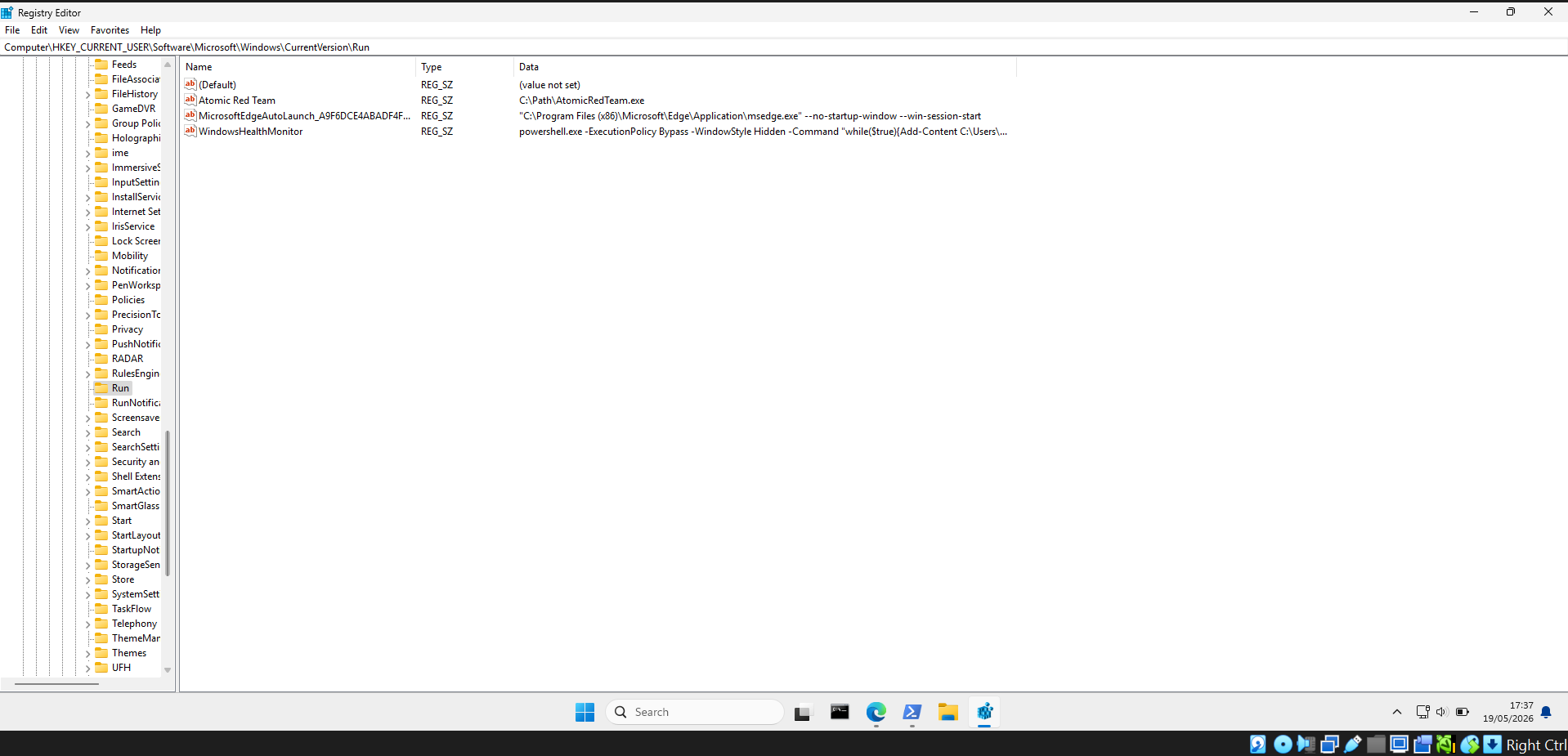Click the network icon in system tray
The width and height of the screenshot is (1568, 756).
point(1422,712)
